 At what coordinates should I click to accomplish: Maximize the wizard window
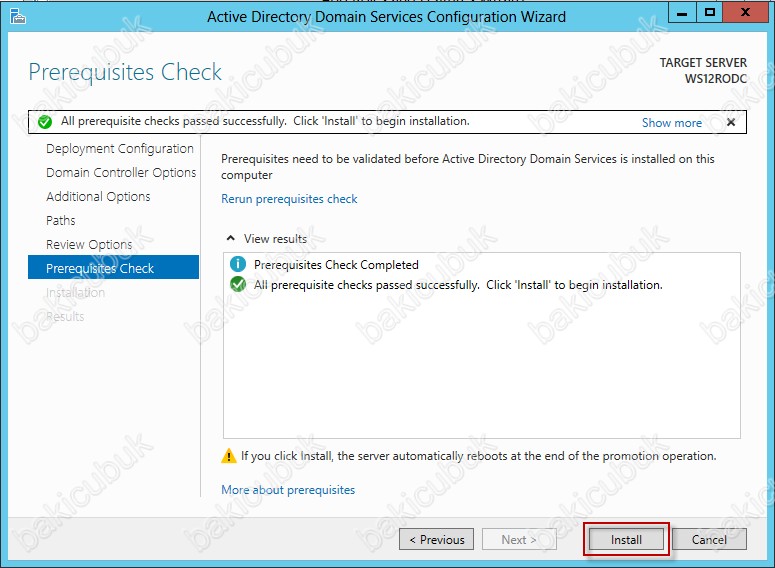point(710,13)
